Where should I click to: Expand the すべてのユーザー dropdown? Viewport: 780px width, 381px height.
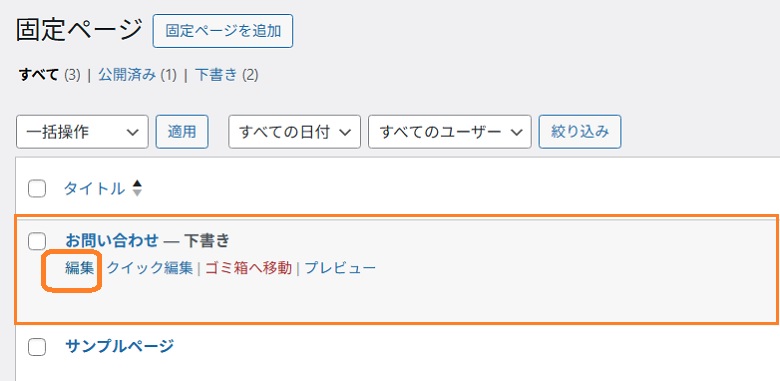(450, 132)
